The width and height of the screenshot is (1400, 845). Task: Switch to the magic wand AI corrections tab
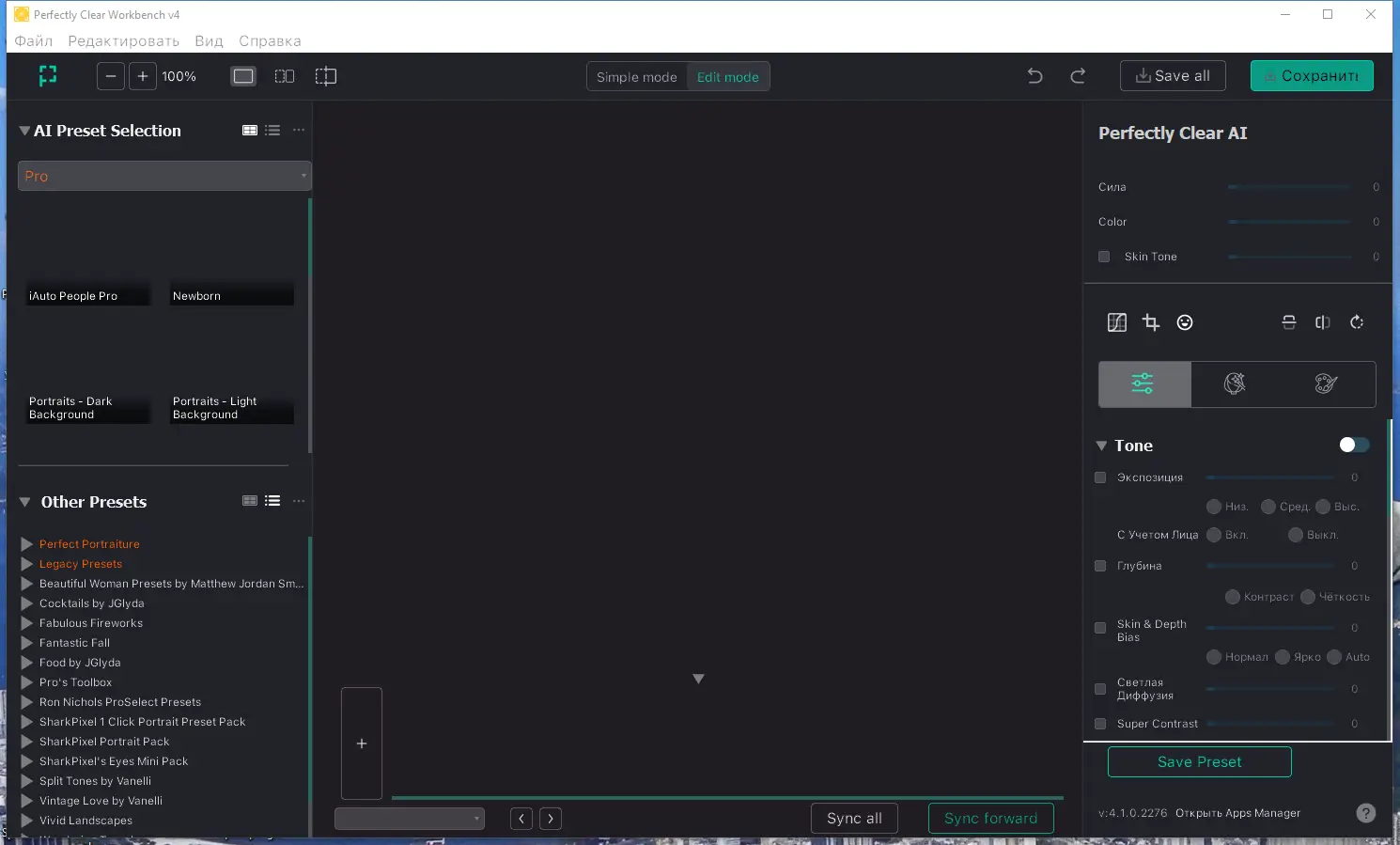pyautogui.click(x=1235, y=383)
